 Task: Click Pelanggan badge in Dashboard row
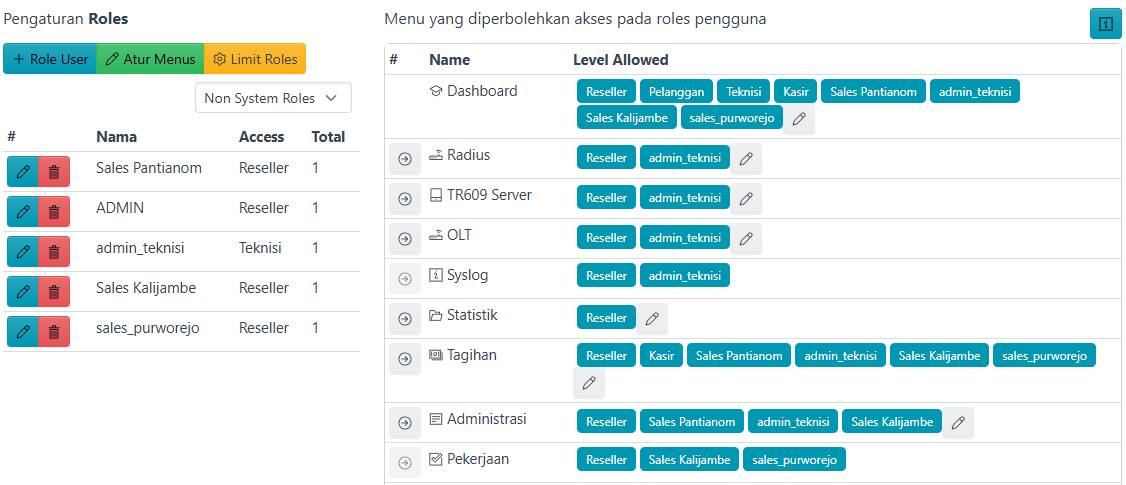[676, 91]
